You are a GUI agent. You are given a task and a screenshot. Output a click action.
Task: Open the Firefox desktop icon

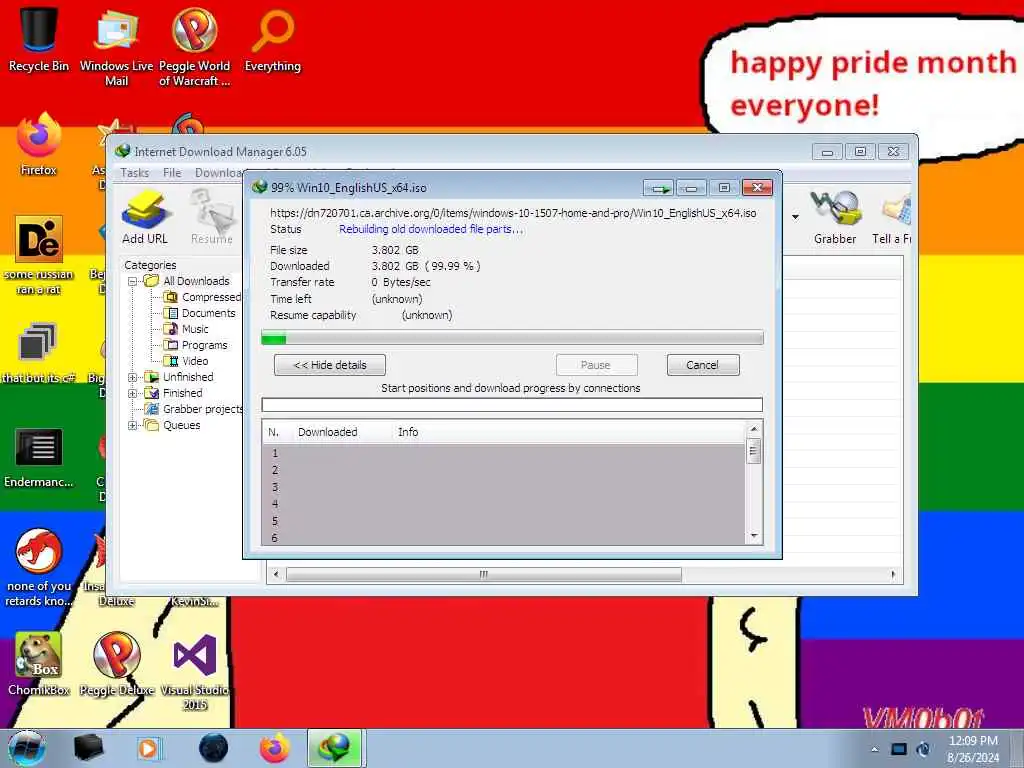[x=39, y=144]
